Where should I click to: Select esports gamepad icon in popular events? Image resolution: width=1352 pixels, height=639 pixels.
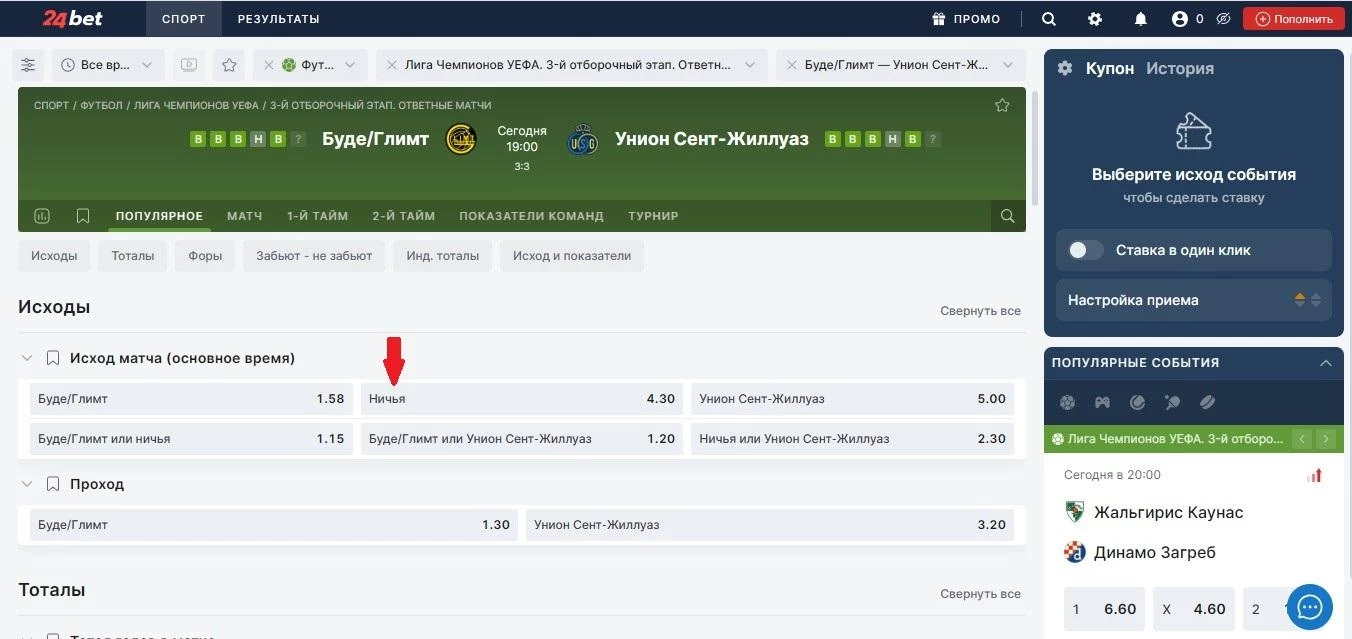(1102, 402)
